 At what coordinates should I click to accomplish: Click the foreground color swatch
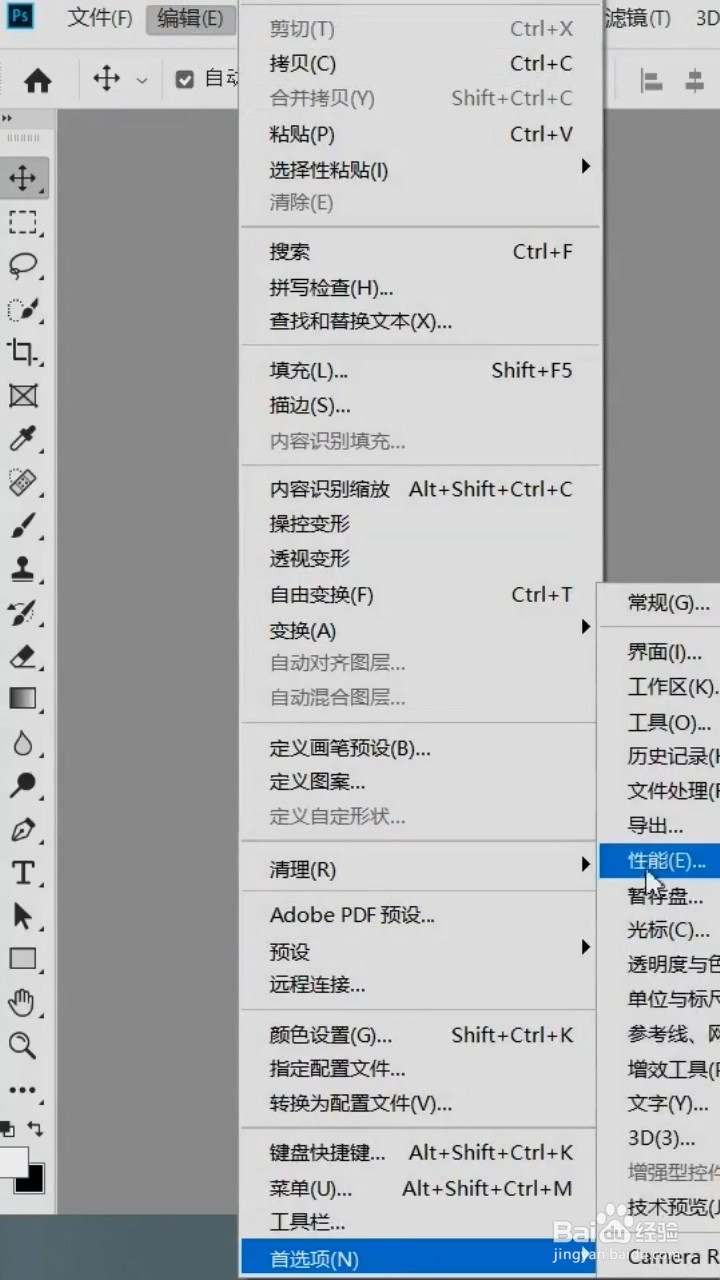pyautogui.click(x=13, y=1161)
